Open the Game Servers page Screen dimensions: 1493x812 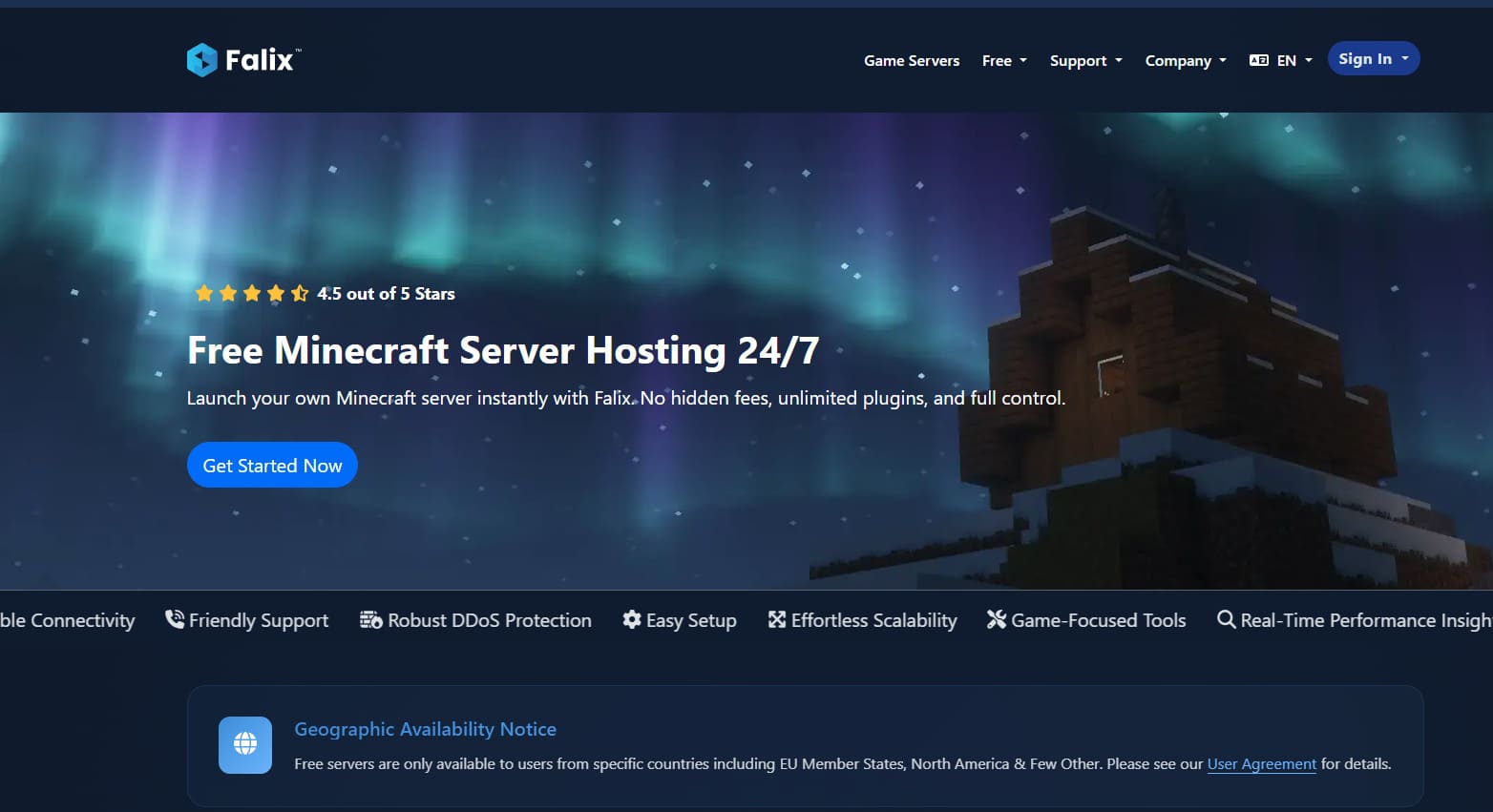912,60
